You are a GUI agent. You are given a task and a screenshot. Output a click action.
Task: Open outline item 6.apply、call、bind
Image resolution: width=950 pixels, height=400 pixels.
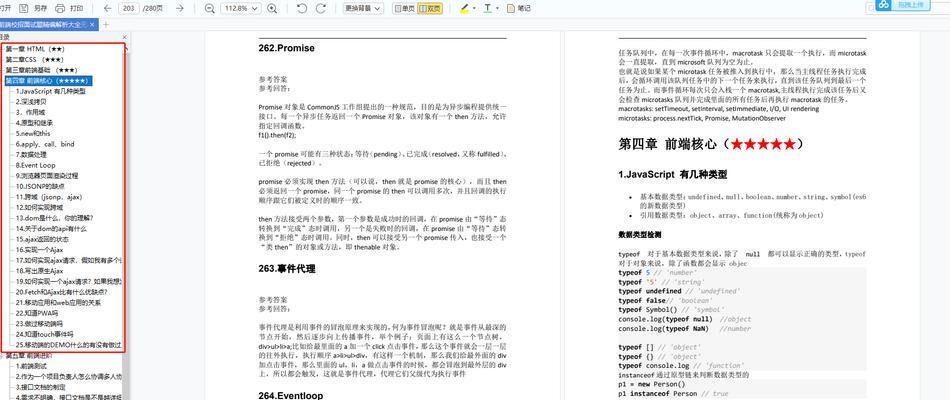45,144
